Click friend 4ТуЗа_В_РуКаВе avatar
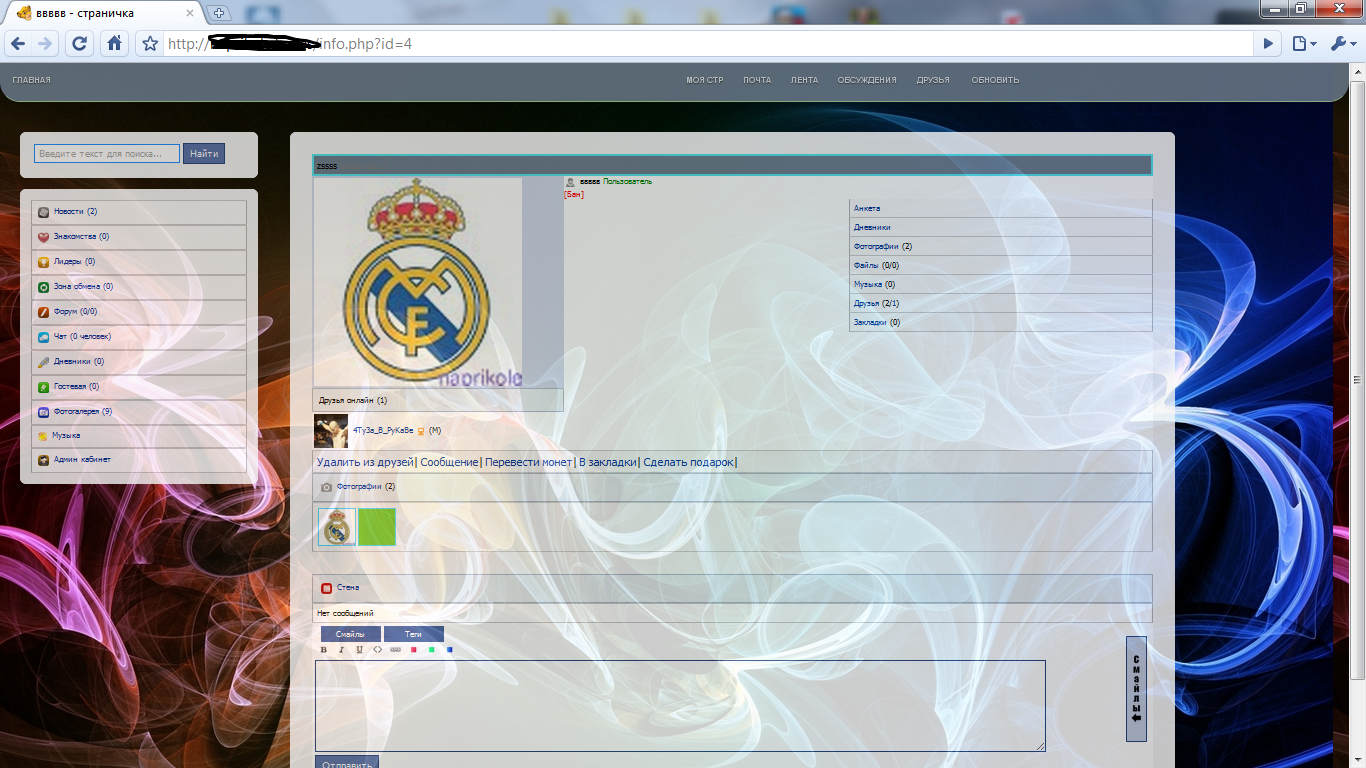The height and width of the screenshot is (768, 1366). (x=331, y=431)
